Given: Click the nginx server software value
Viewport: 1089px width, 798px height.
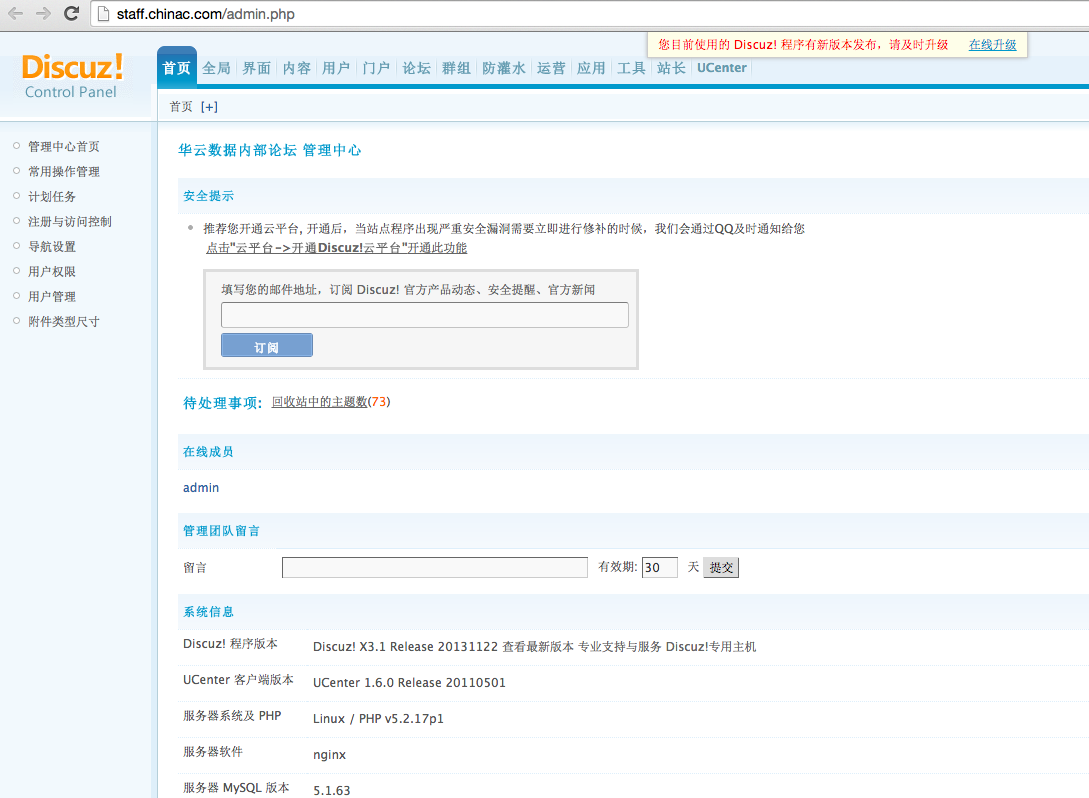Looking at the screenshot, I should 329,755.
